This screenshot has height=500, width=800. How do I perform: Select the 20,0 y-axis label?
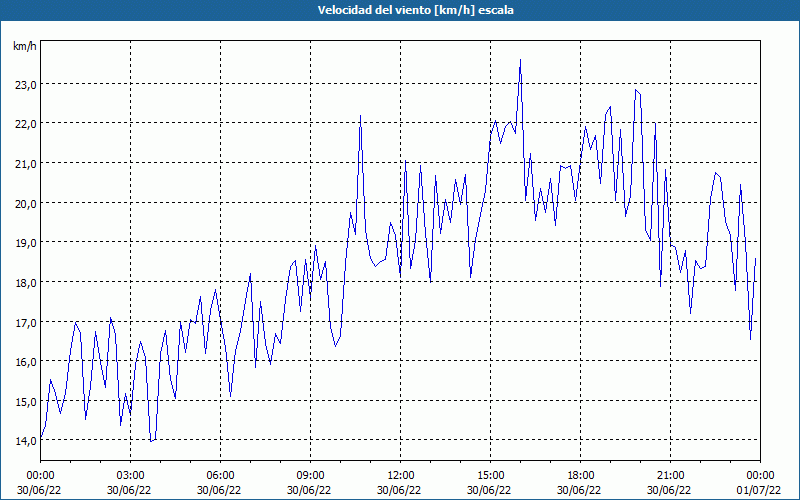pos(26,204)
